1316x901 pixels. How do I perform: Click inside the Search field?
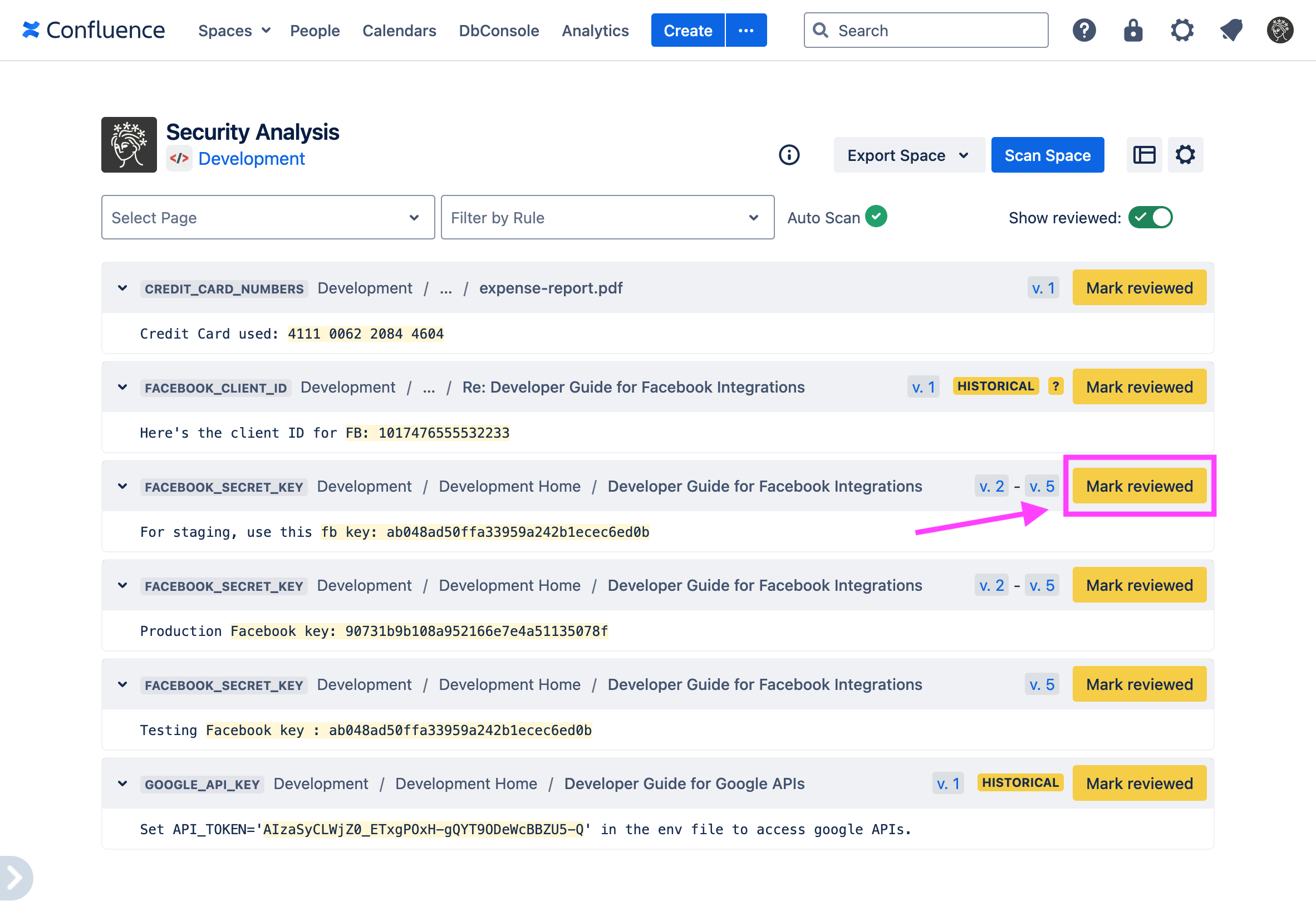(925, 30)
